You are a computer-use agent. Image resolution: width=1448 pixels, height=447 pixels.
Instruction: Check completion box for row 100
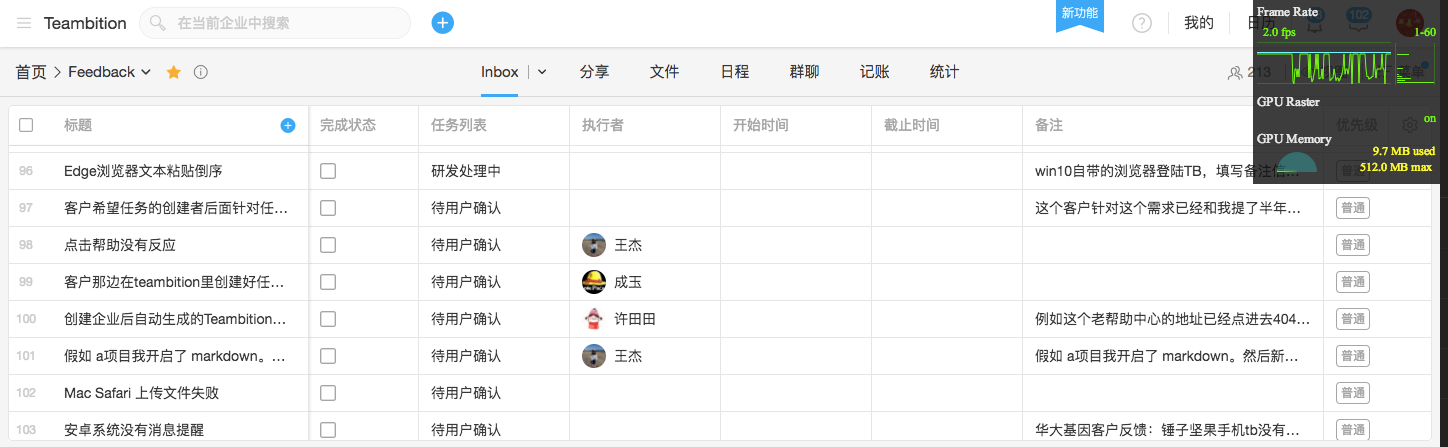tap(328, 319)
